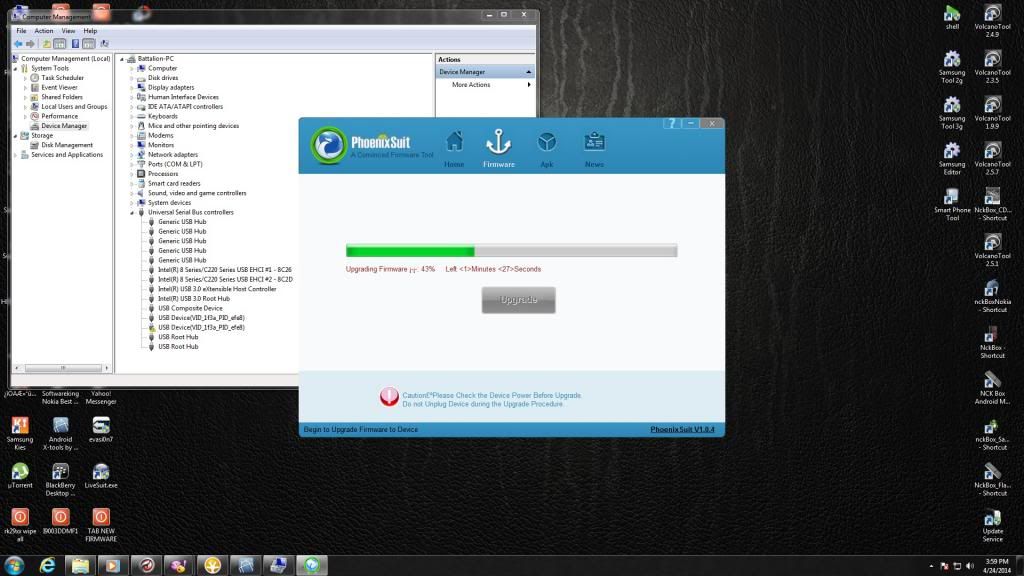The width and height of the screenshot is (1024, 576).
Task: Click the red caution warning icon
Action: click(x=389, y=396)
